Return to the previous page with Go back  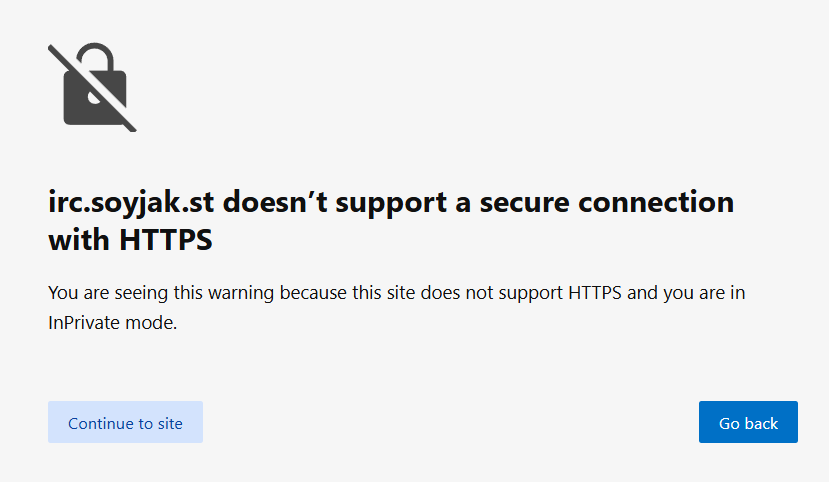[x=748, y=422]
